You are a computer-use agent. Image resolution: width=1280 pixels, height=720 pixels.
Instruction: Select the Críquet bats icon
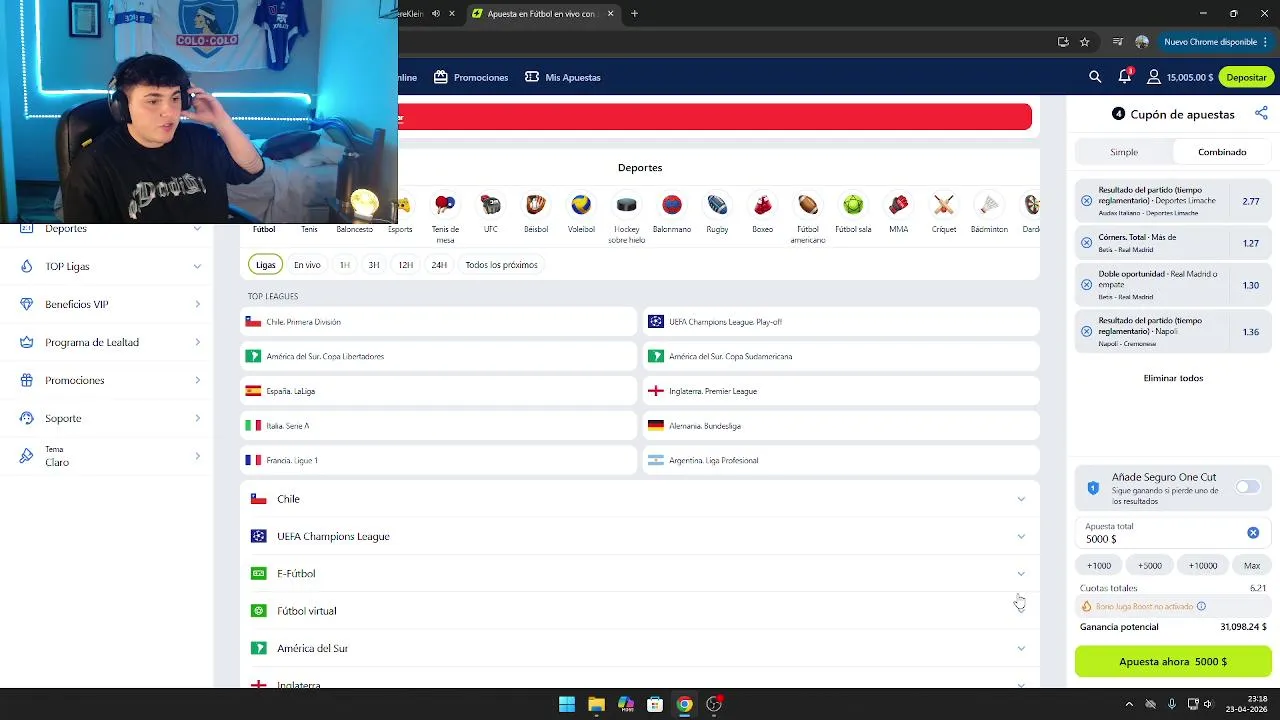[x=944, y=205]
